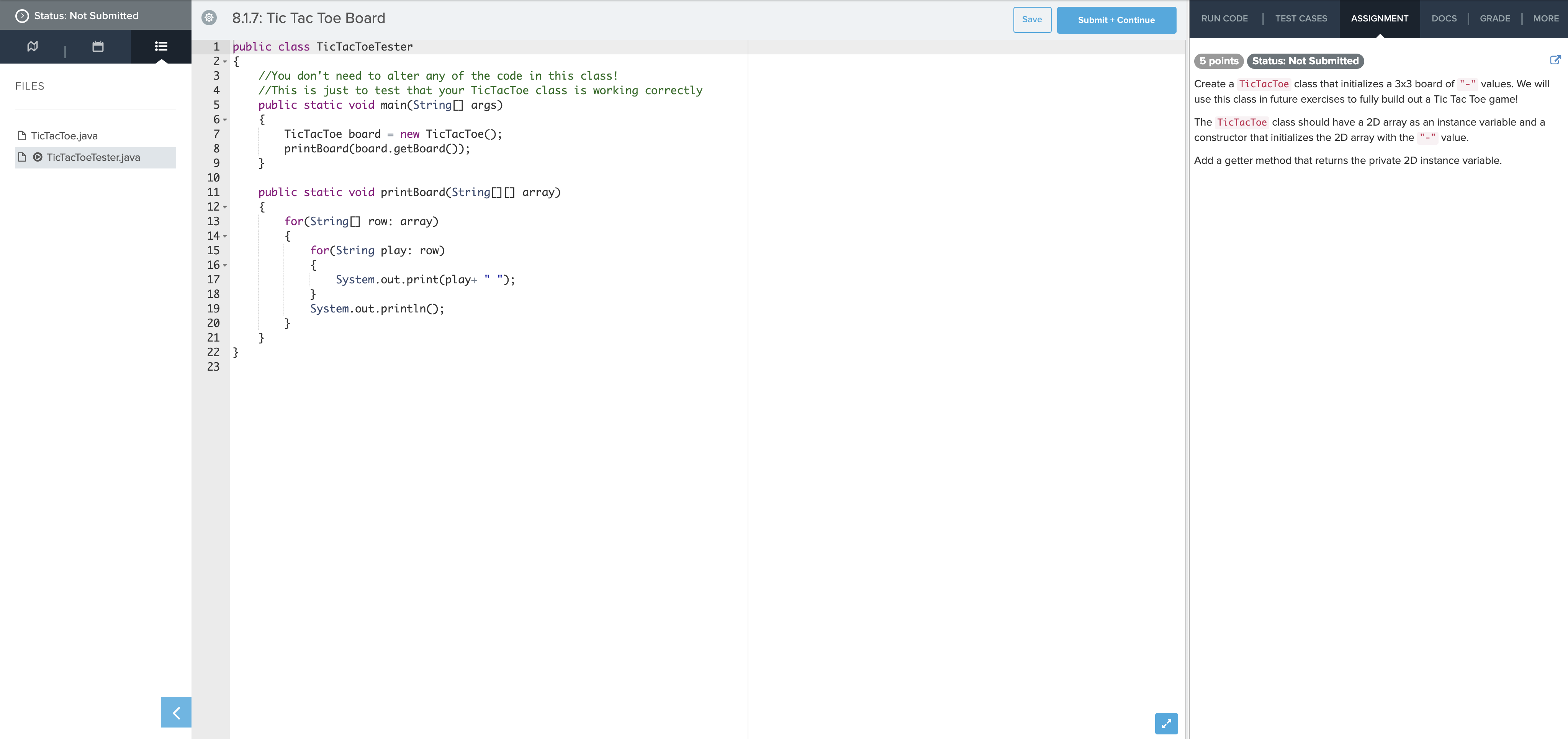Fold the main method at line 6
Screen dimensions: 1568x739
click(224, 120)
